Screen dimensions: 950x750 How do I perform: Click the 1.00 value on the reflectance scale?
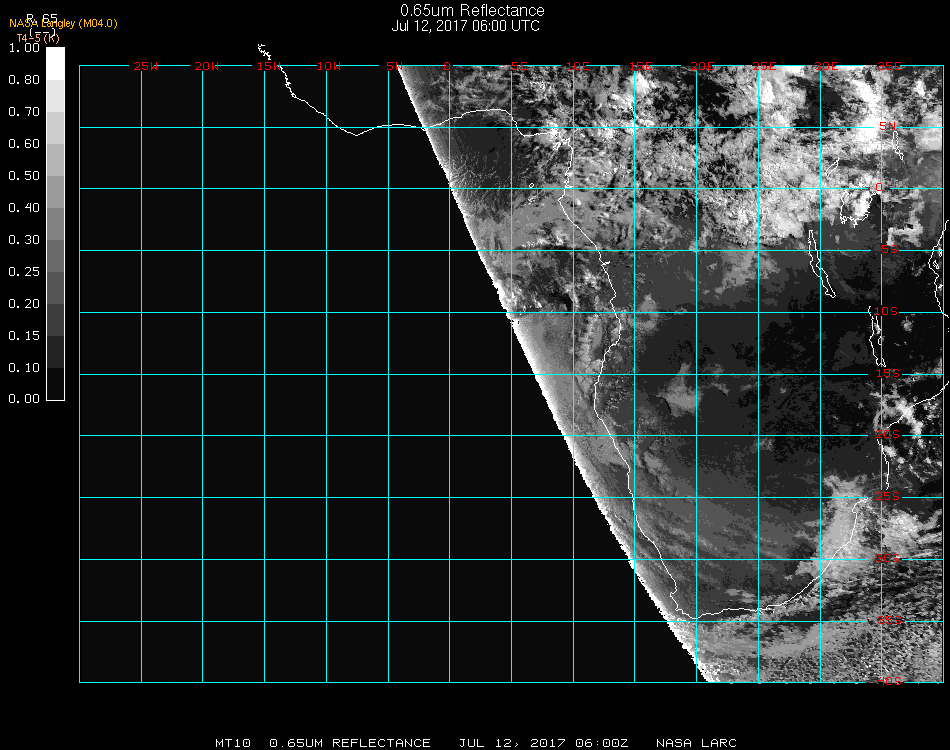(24, 48)
